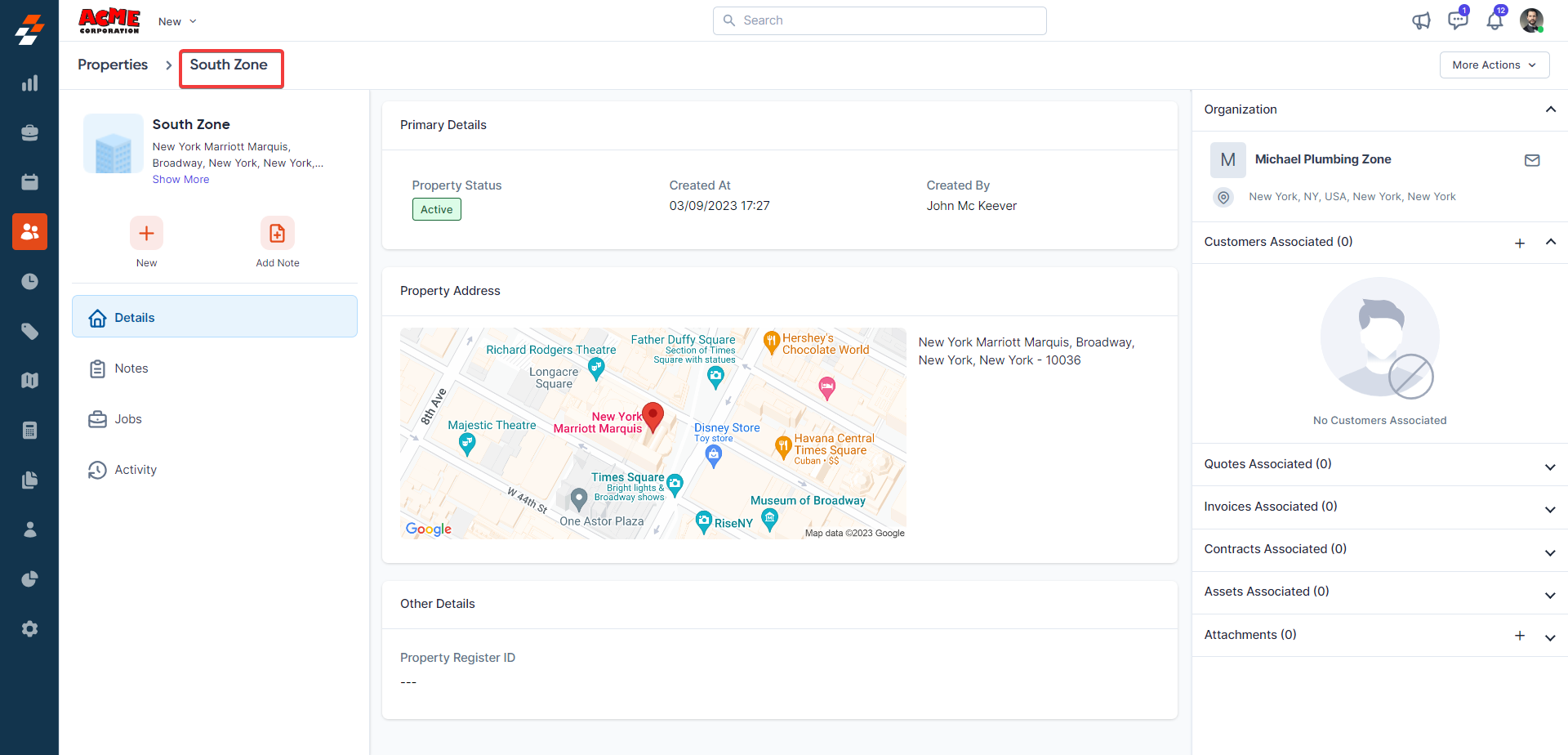Open the calculator icon in the sidebar
The width and height of the screenshot is (1568, 755).
[29, 431]
